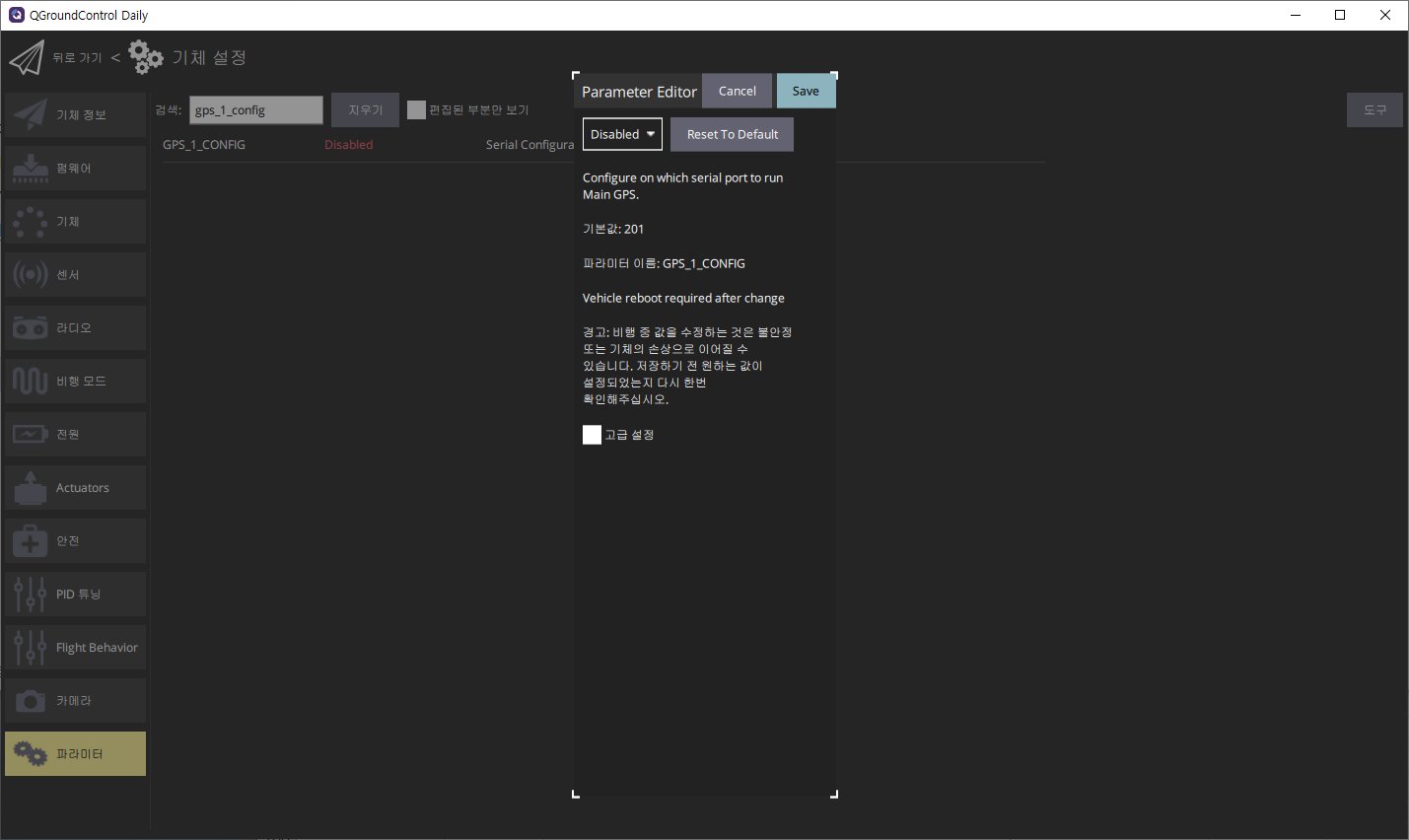1409x840 pixels.
Task: Click the radio (라디오) controller icon
Action: (x=30, y=328)
